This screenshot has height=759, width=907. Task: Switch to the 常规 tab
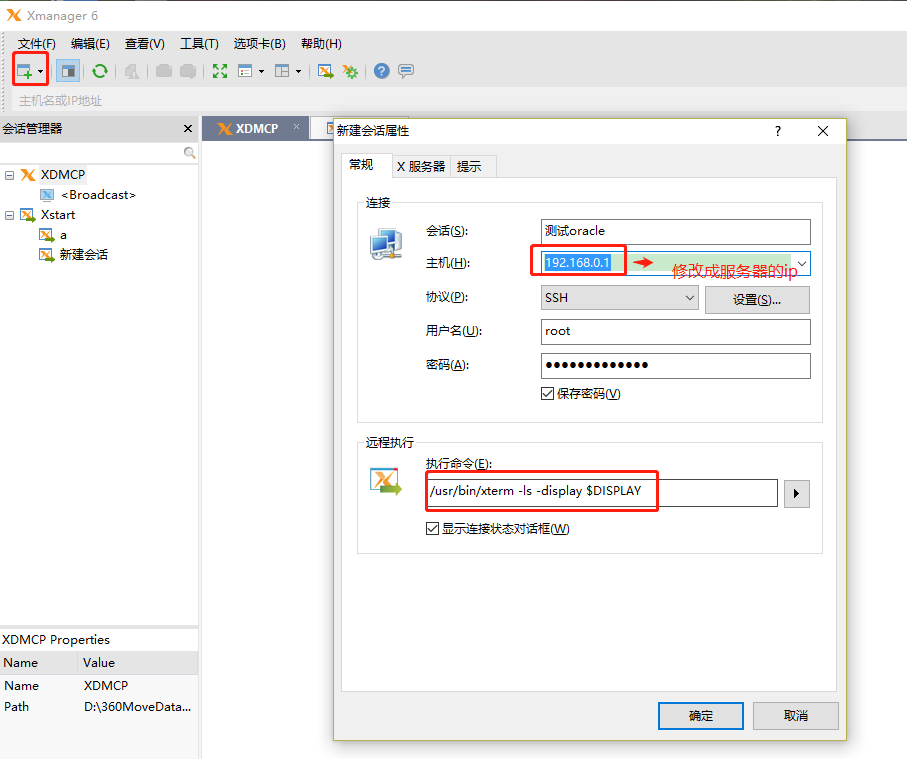[x=361, y=165]
